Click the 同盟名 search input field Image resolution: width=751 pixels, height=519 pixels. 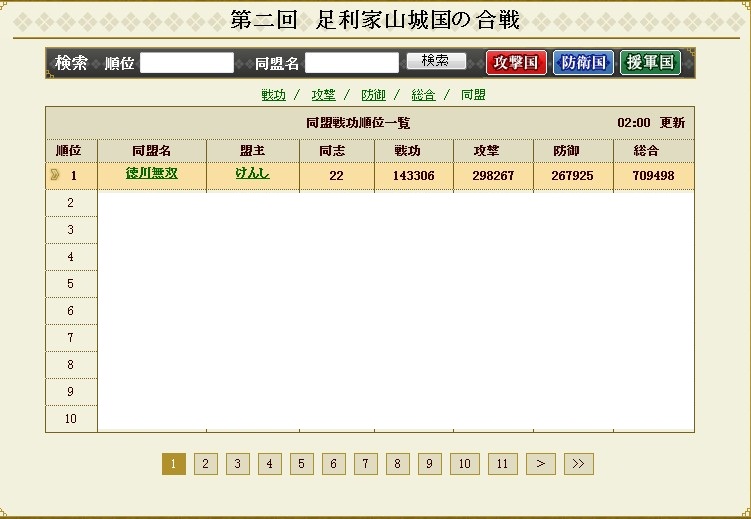click(352, 63)
